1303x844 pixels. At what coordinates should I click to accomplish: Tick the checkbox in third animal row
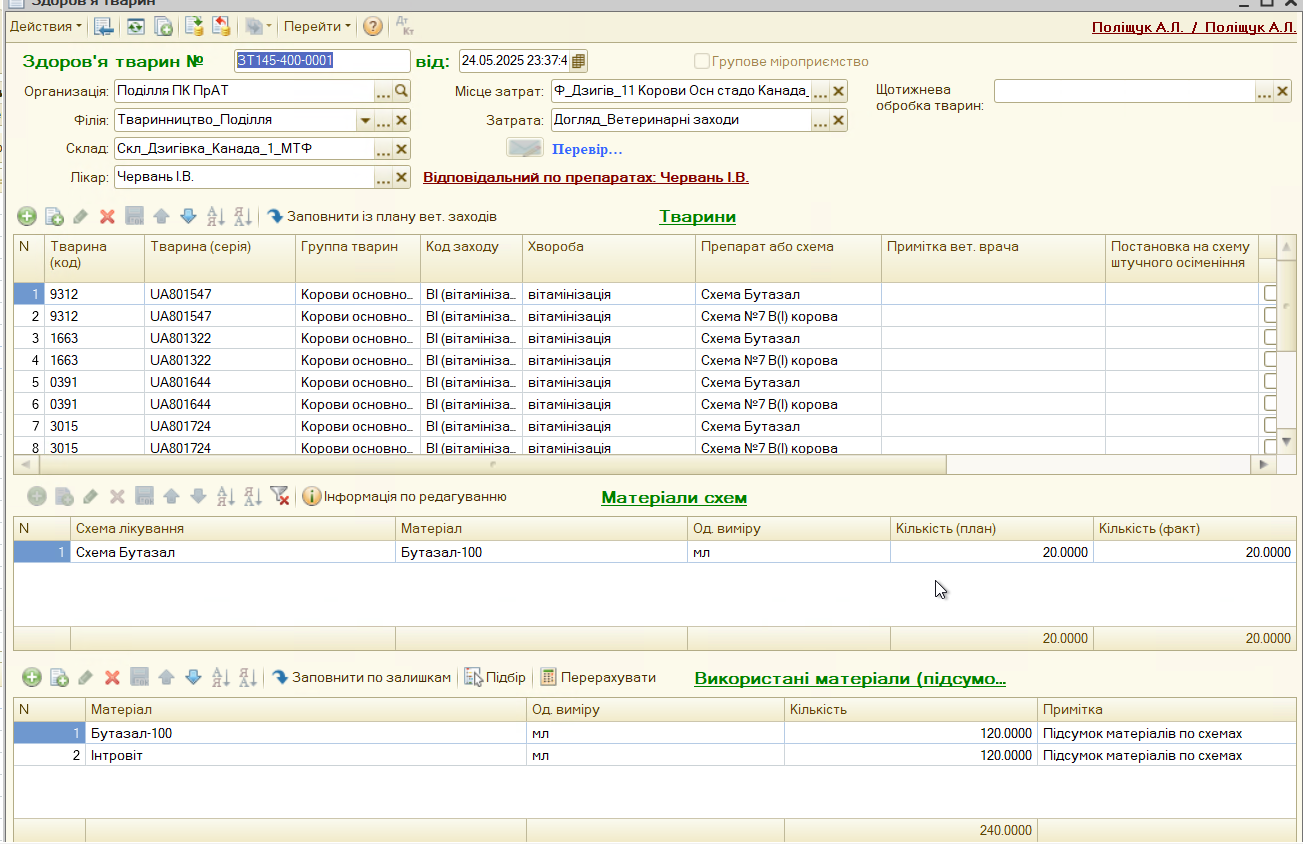[x=1271, y=338]
